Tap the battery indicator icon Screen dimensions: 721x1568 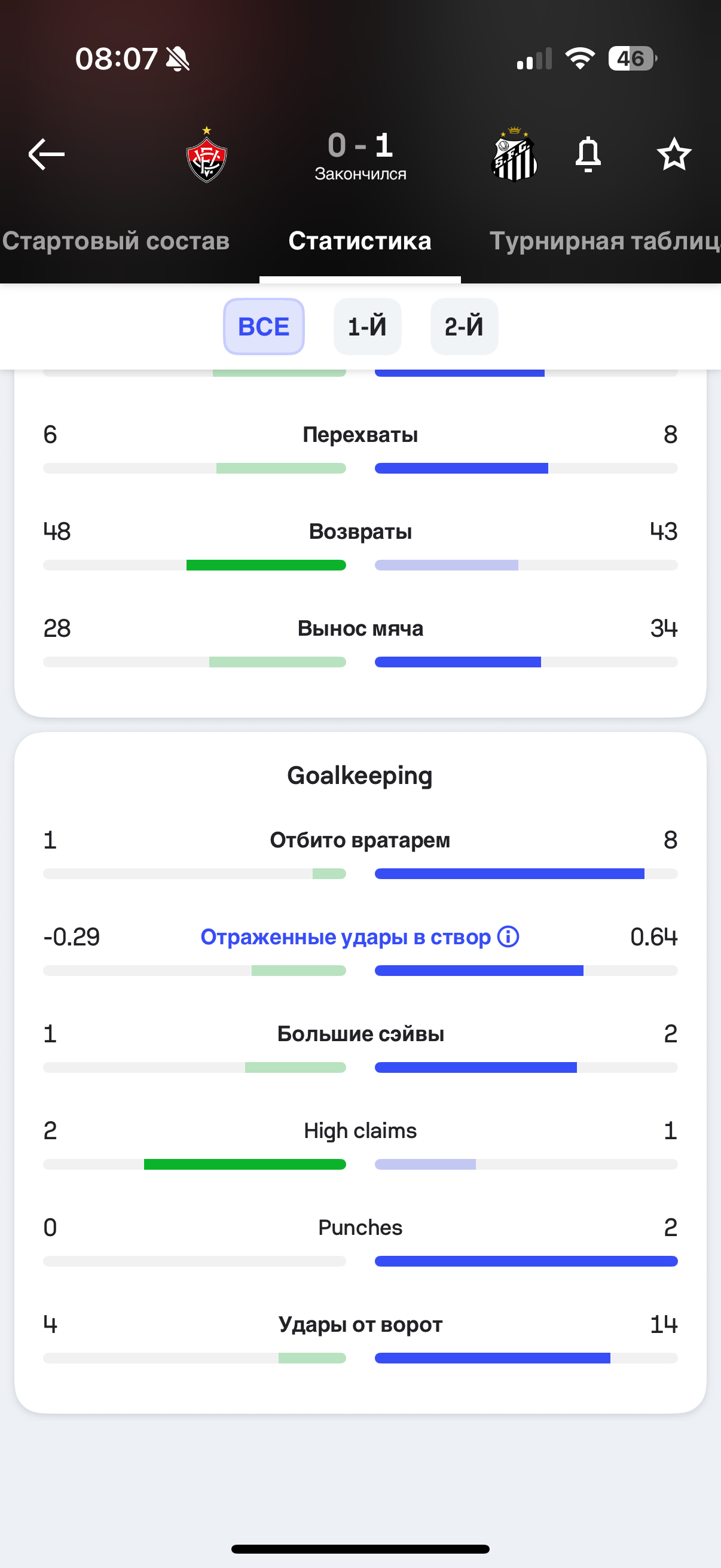click(x=632, y=59)
